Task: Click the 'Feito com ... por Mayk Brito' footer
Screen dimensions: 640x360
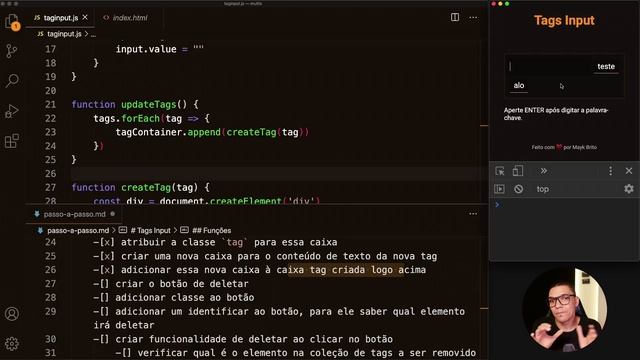Action: point(564,147)
